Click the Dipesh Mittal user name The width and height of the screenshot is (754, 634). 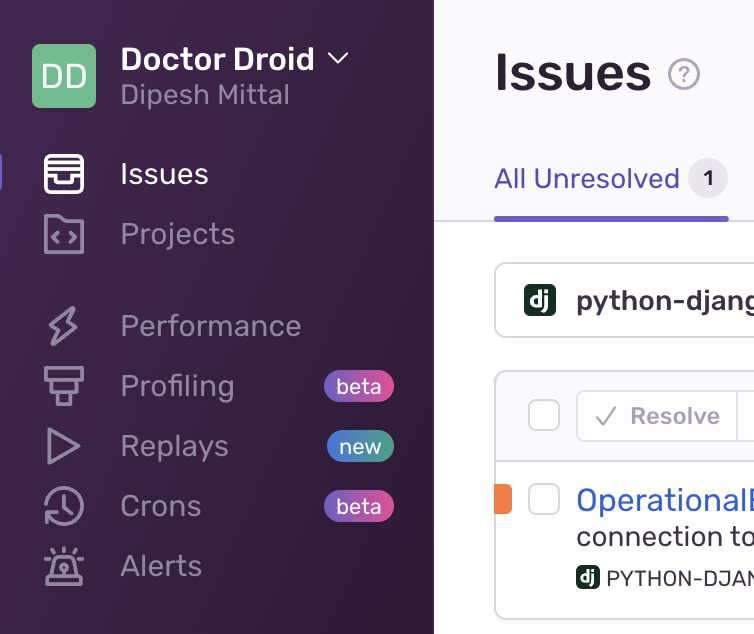tap(205, 94)
